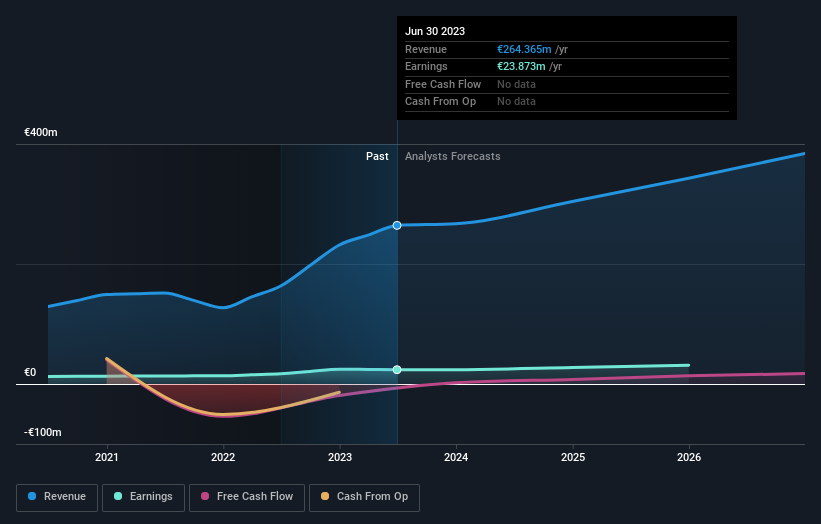Click the Analysts Forecasts label
The image size is (821, 524).
[x=452, y=156]
